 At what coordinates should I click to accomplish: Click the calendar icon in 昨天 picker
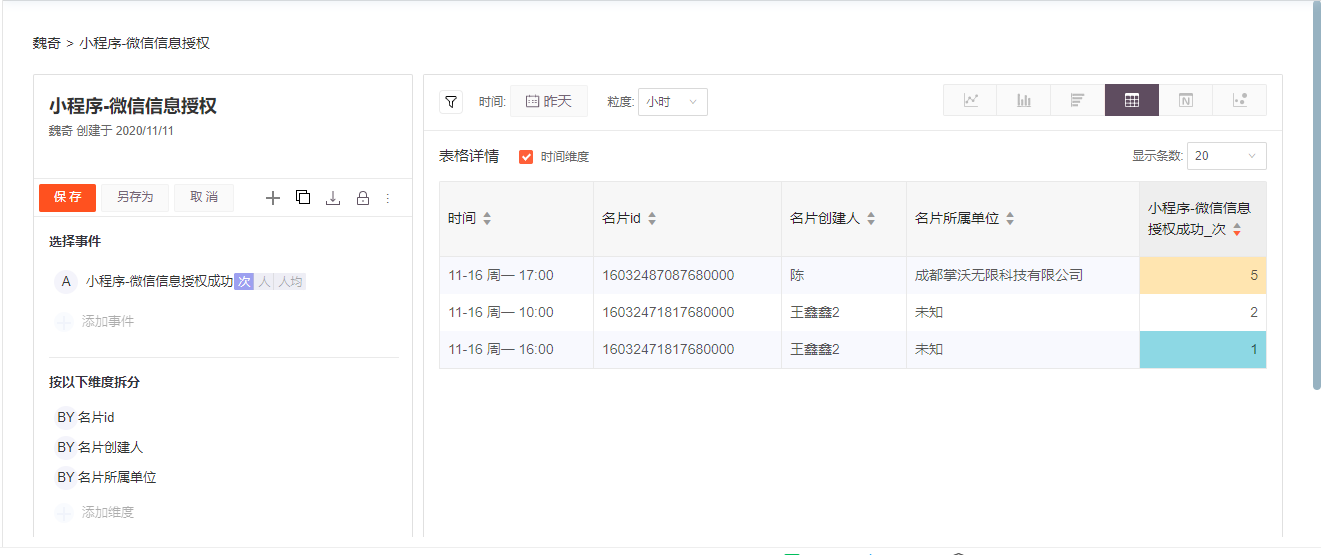533,101
